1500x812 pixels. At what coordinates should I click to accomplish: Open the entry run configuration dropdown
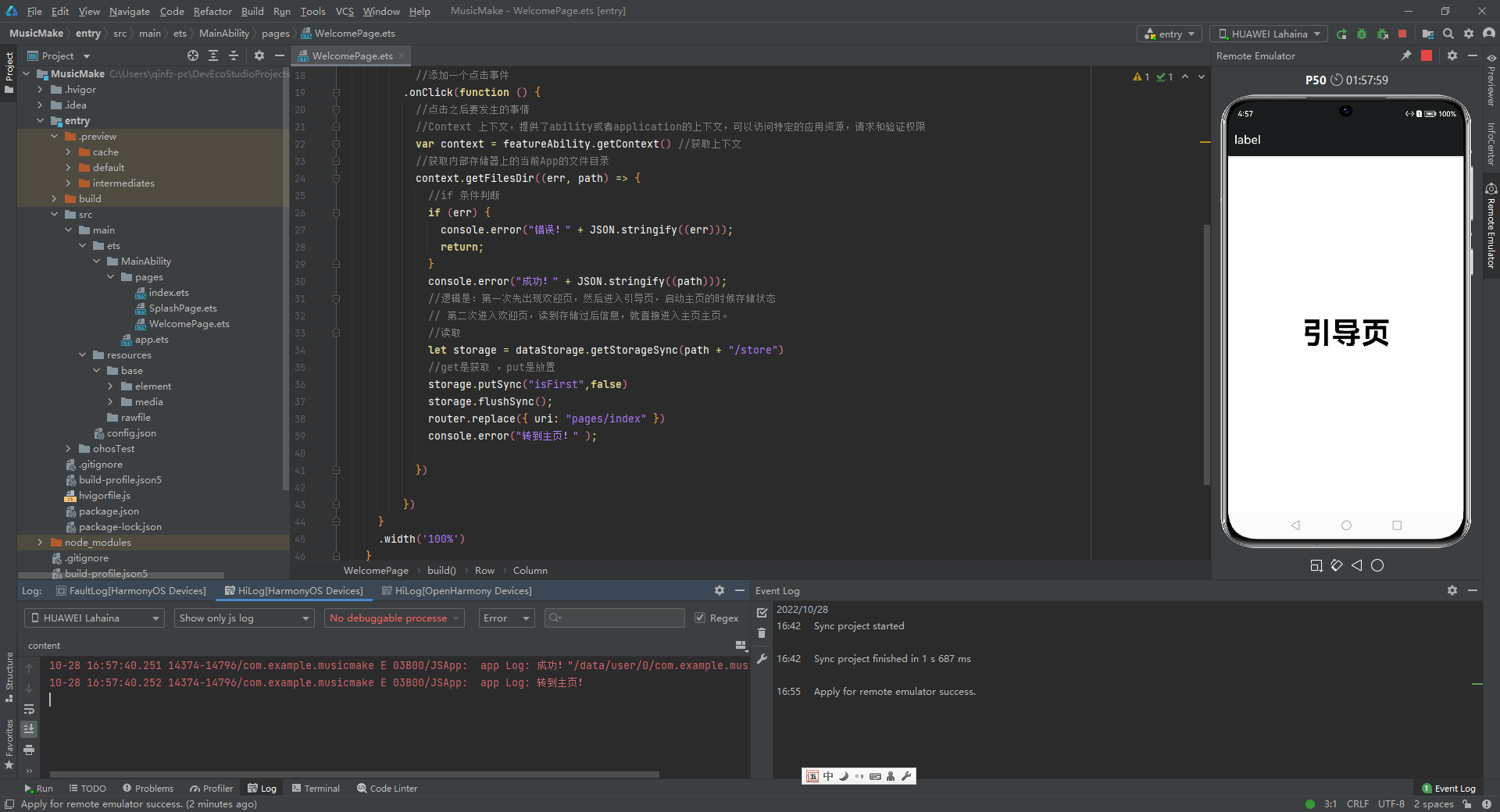point(1170,34)
